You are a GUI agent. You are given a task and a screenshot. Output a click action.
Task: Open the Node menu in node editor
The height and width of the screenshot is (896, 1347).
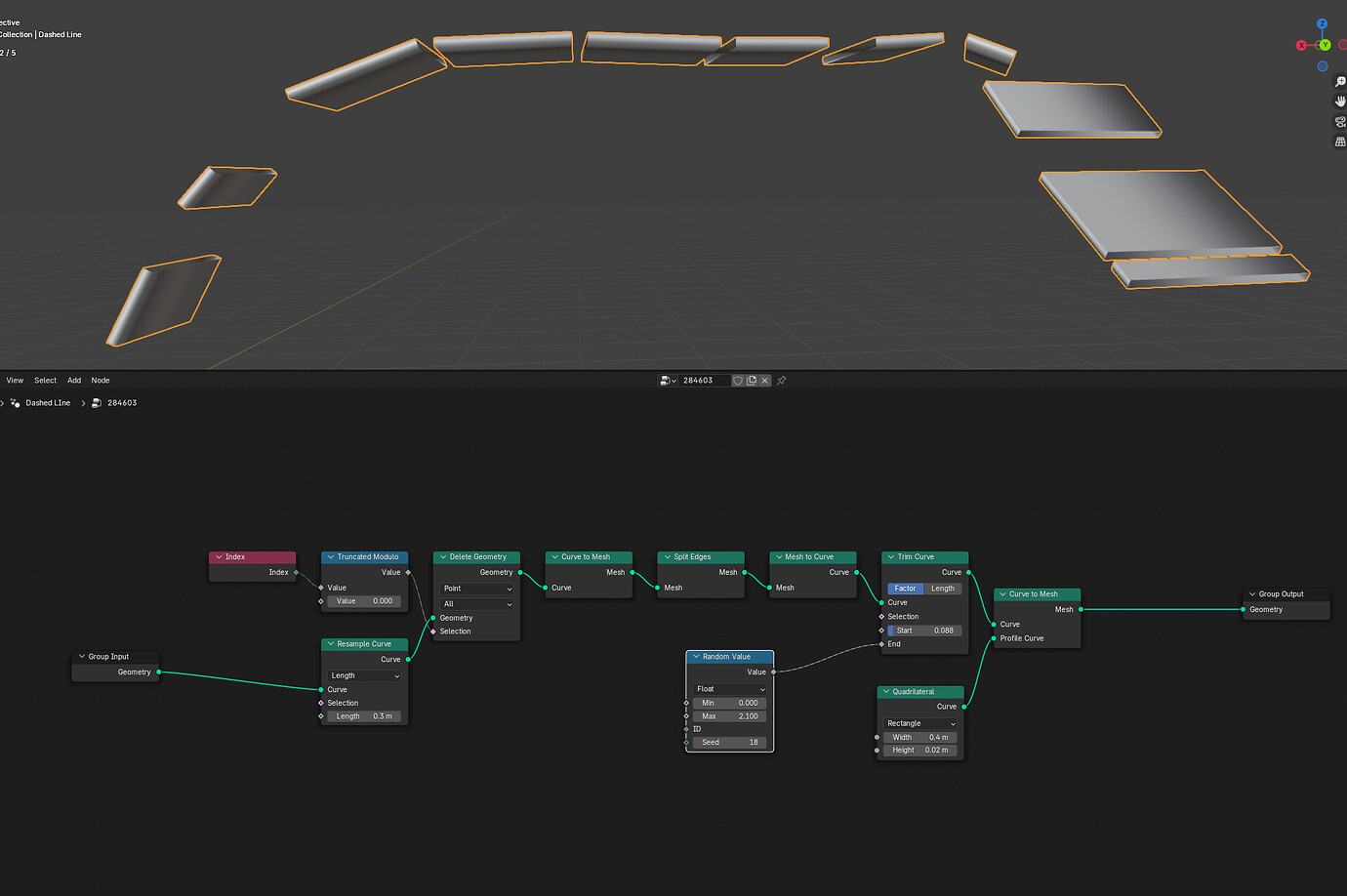click(x=101, y=381)
